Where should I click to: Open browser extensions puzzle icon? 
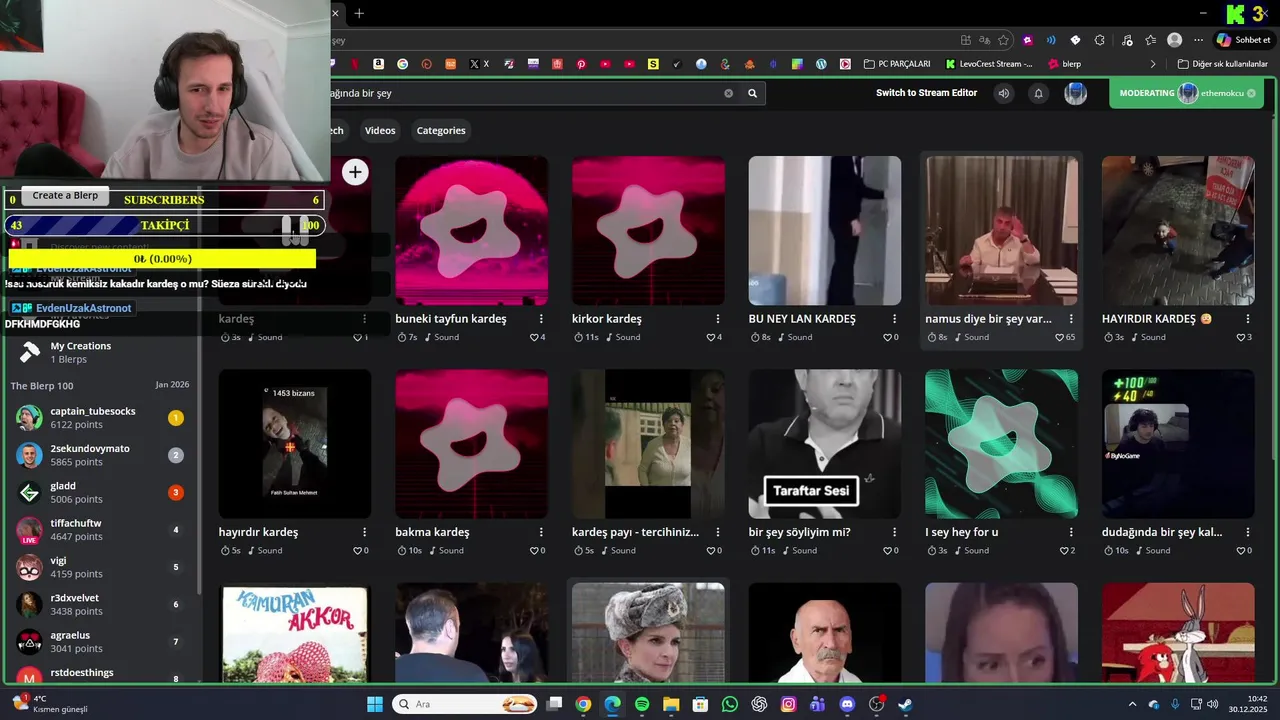click(x=1100, y=40)
